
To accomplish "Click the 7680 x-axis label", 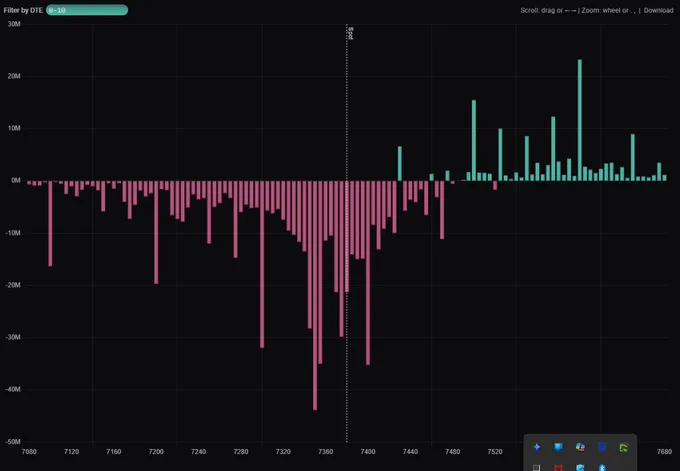I will point(664,451).
